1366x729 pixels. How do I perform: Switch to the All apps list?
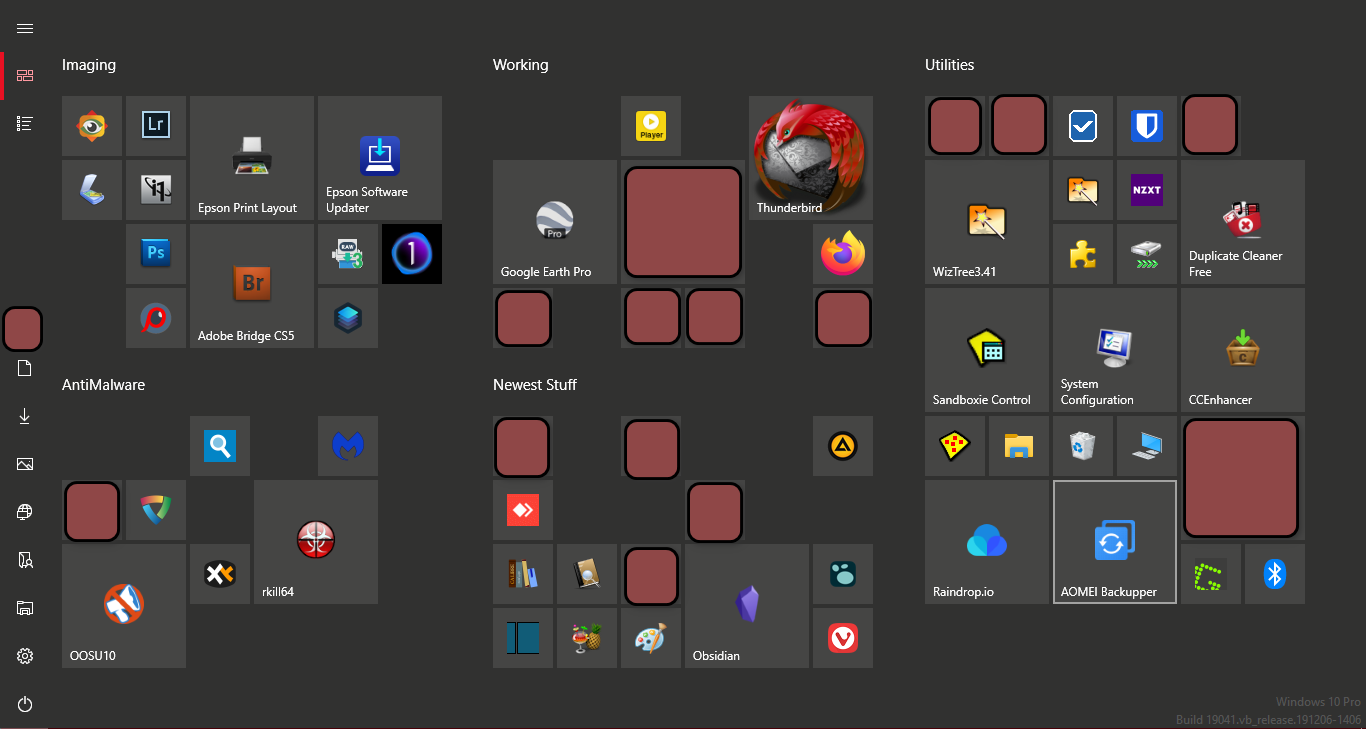tap(25, 124)
